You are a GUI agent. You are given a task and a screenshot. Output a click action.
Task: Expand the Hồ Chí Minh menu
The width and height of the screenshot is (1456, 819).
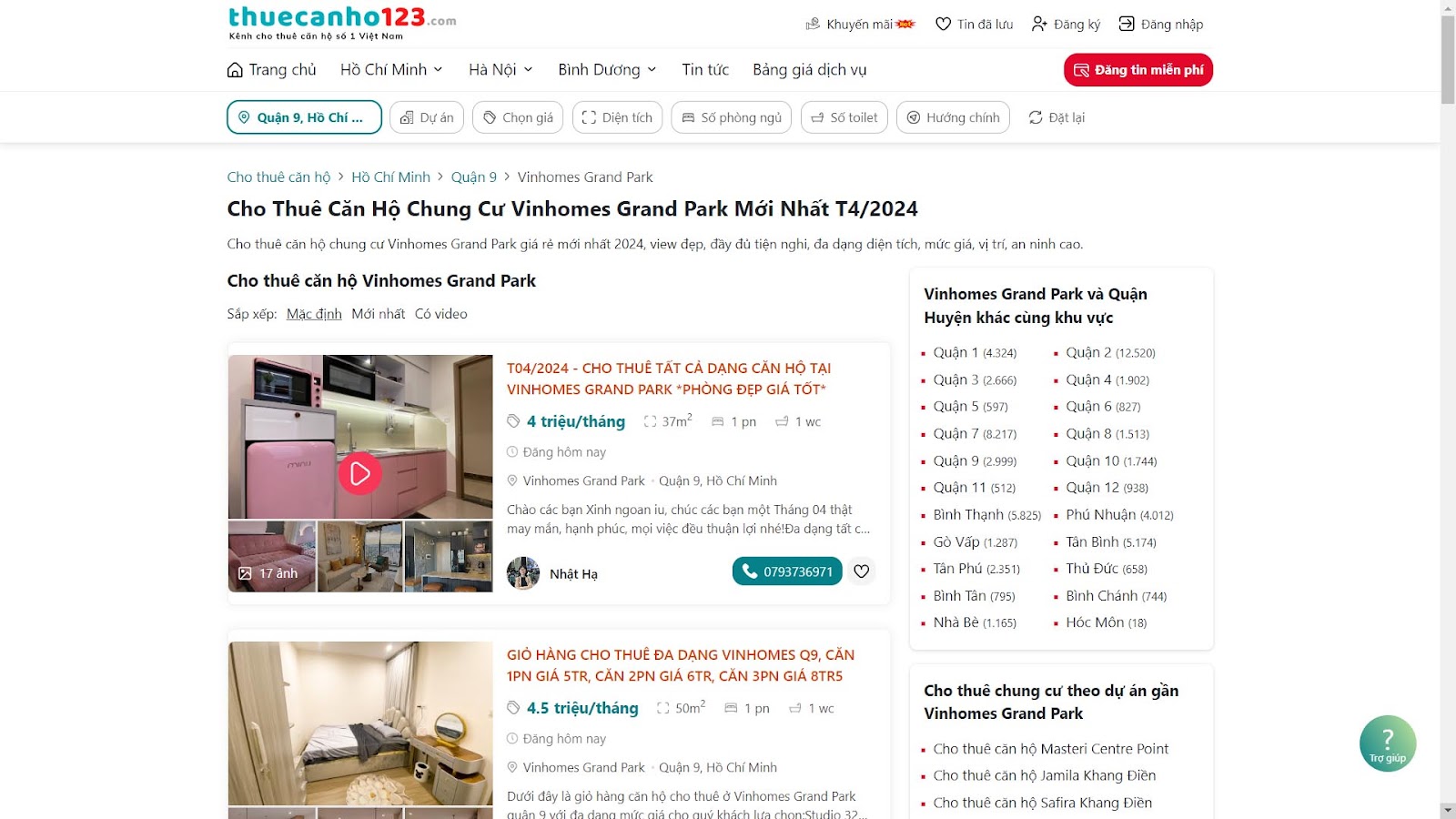coord(392,70)
